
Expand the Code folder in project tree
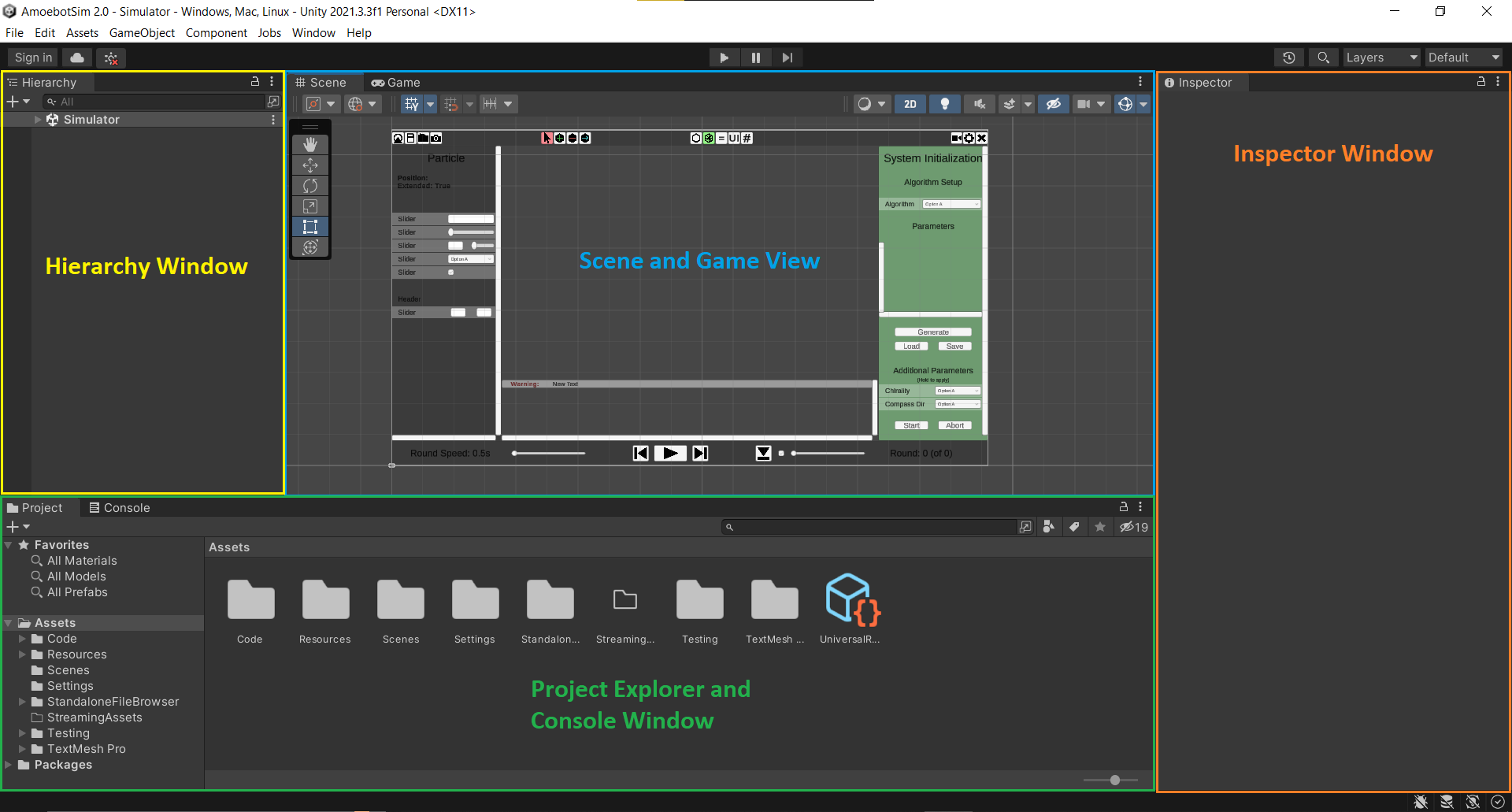23,639
